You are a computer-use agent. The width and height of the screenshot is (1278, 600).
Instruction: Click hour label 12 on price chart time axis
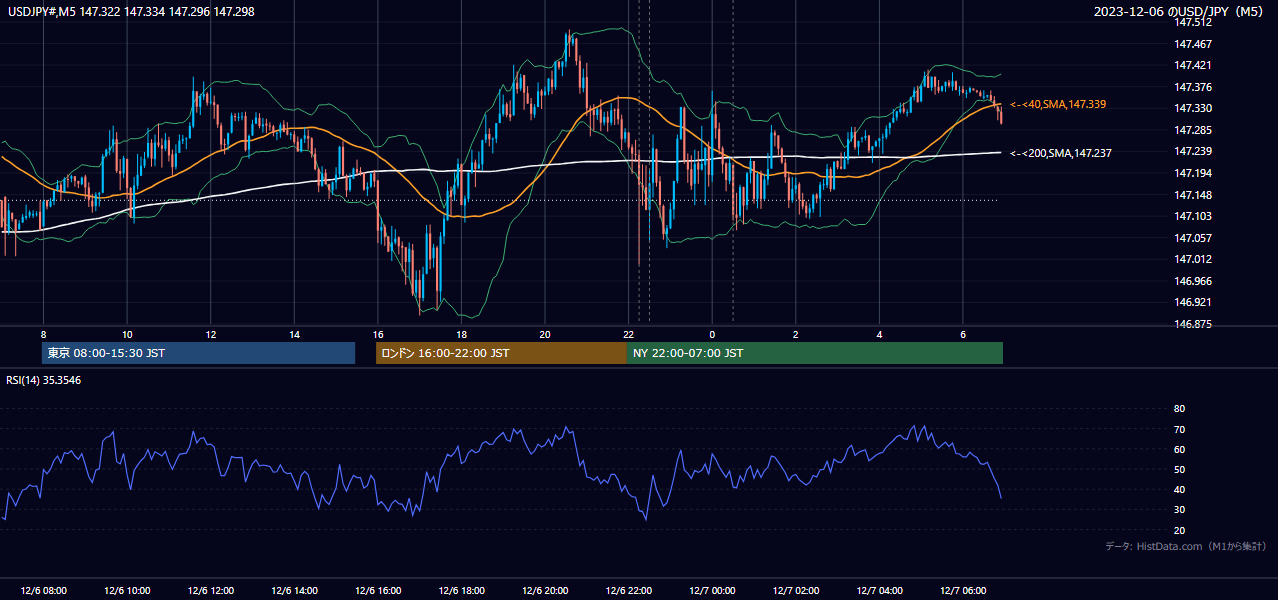click(211, 334)
